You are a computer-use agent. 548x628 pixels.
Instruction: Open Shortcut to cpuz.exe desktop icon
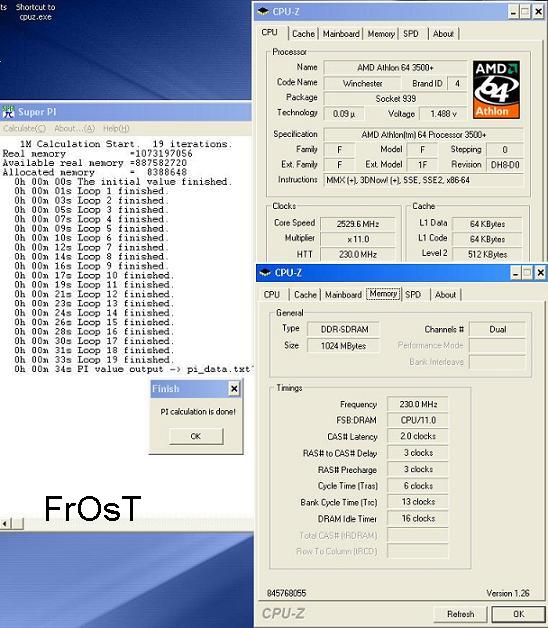[x=35, y=12]
